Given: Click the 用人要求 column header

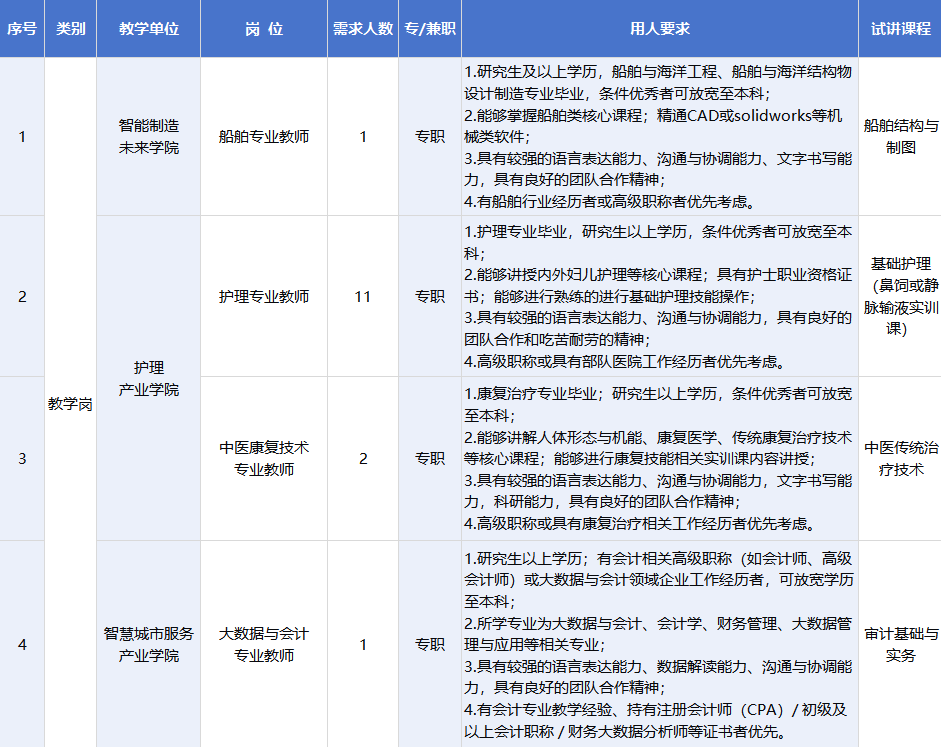Looking at the screenshot, I should [x=660, y=29].
